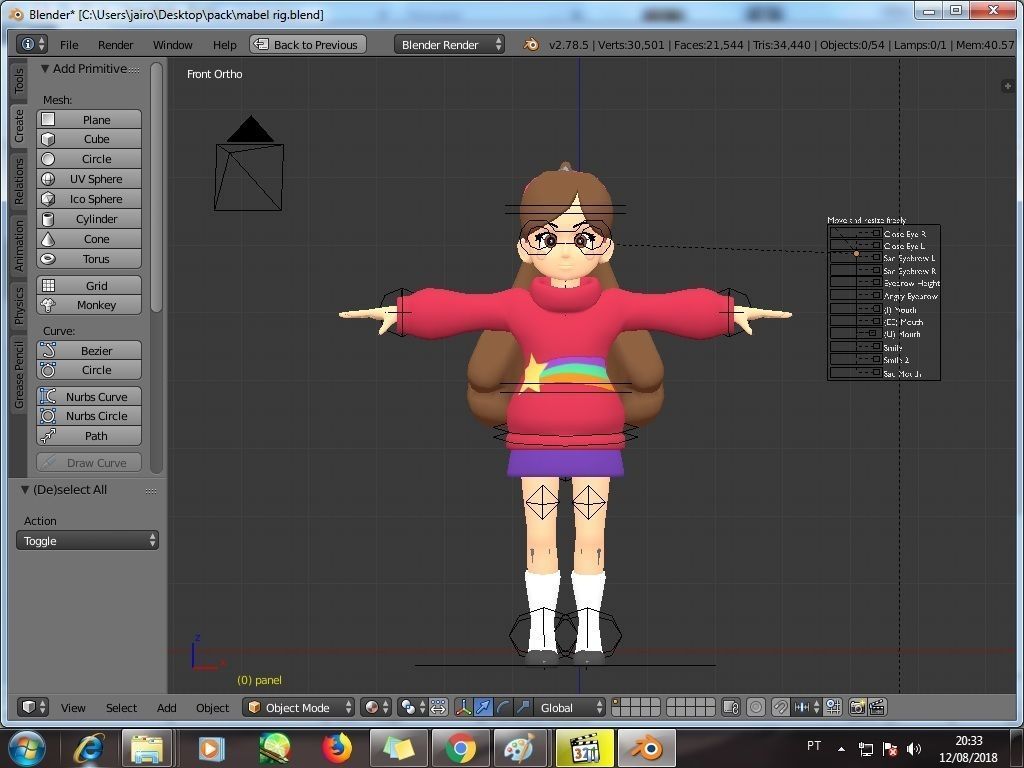Open the Global transform orientation dropdown

[570, 707]
